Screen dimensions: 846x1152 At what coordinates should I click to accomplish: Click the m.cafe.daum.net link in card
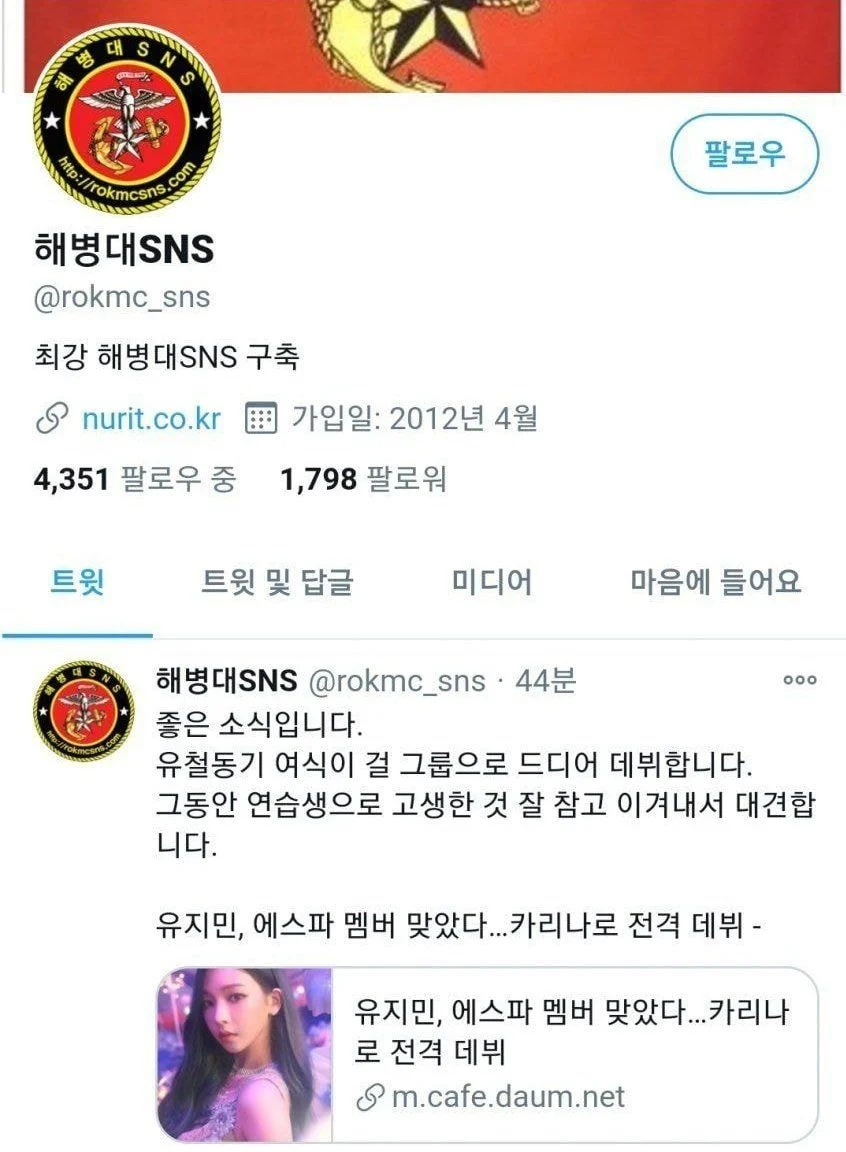tap(507, 1097)
